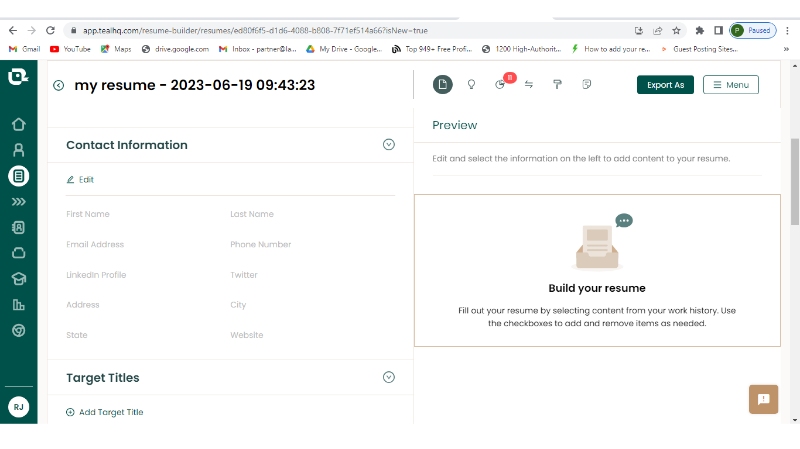The height and width of the screenshot is (449, 800).
Task: Collapse the Contact Information section
Action: point(389,145)
